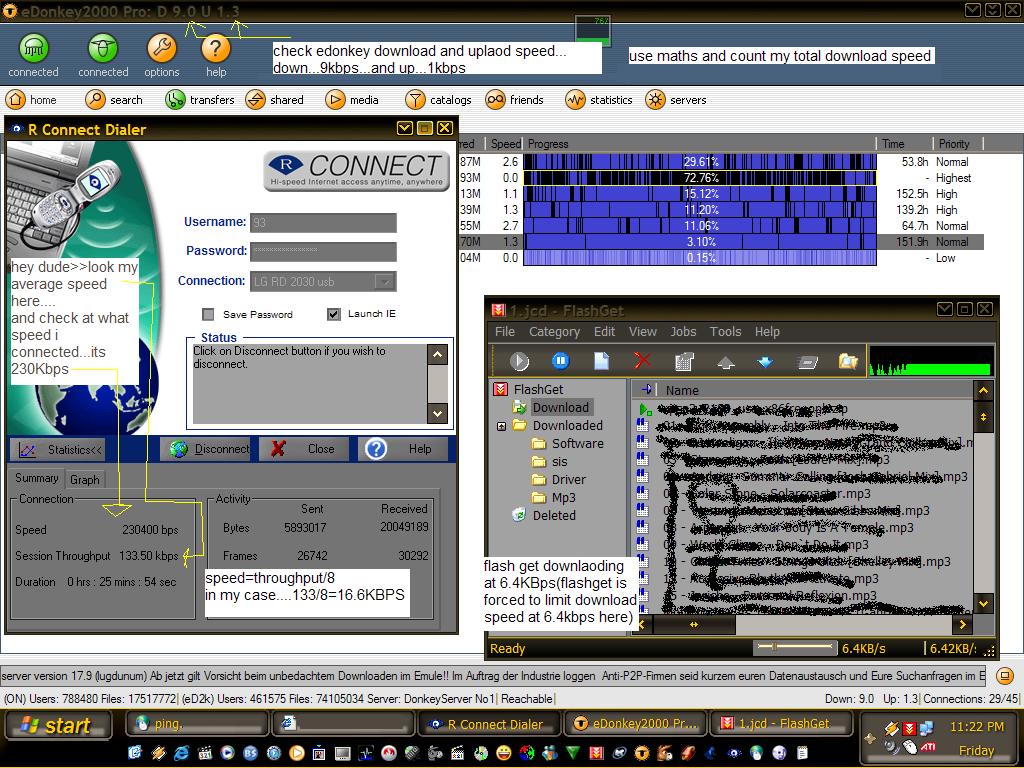Open FlashGet Edit menu

pyautogui.click(x=604, y=332)
